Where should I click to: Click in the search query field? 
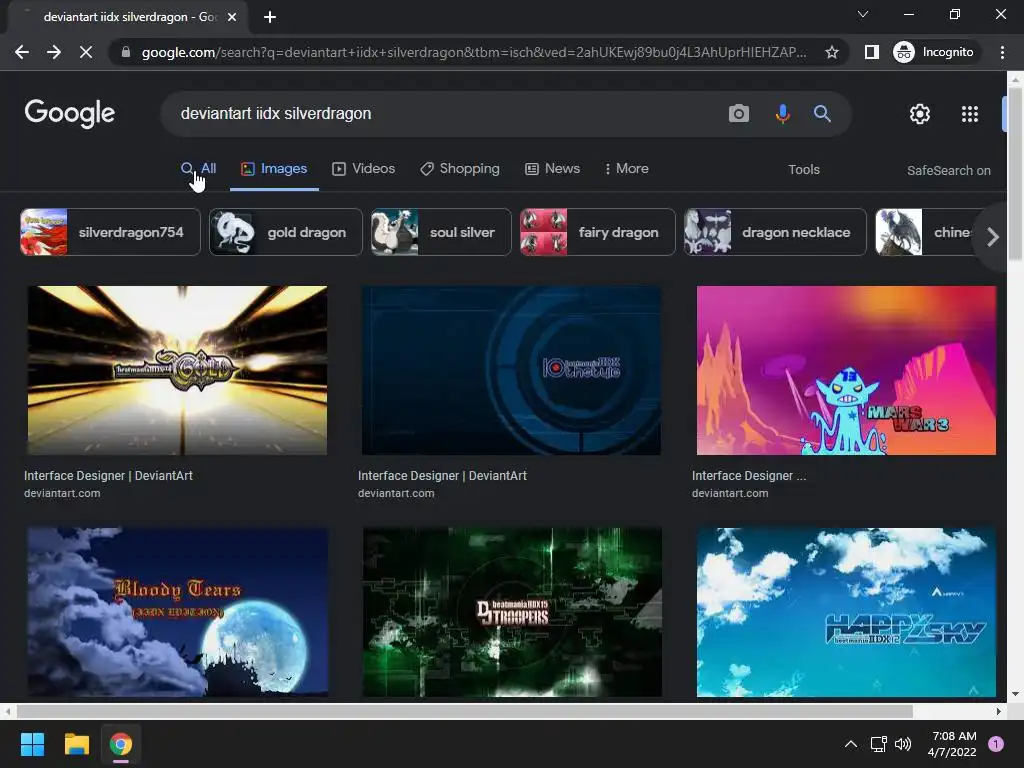444,114
